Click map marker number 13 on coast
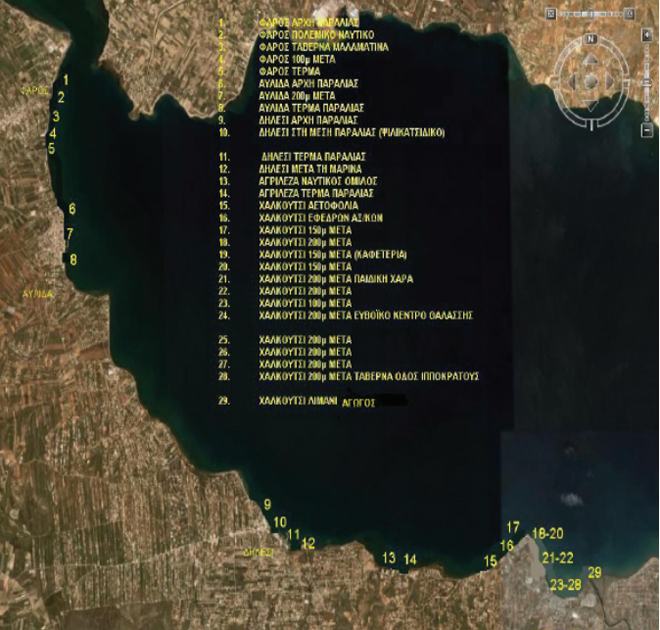Image resolution: width=660 pixels, height=630 pixels. point(389,557)
